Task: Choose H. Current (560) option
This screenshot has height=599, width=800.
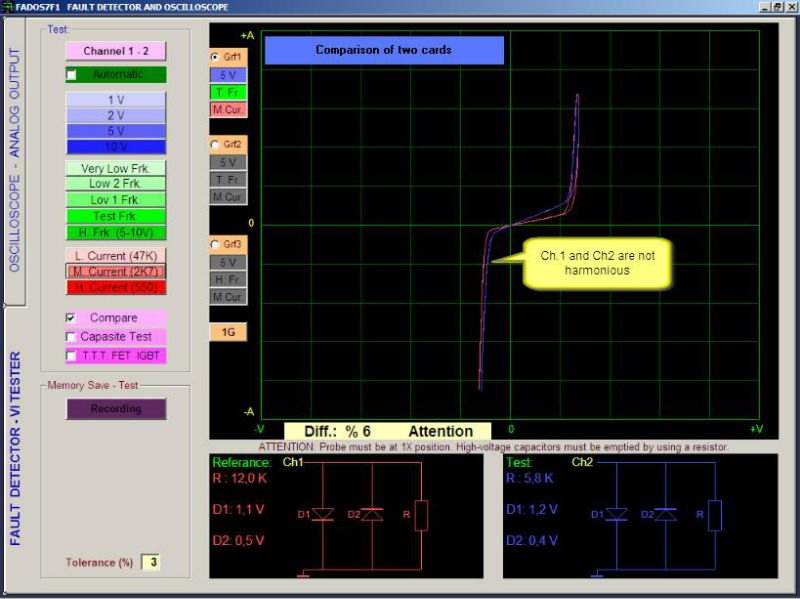Action: (x=116, y=288)
